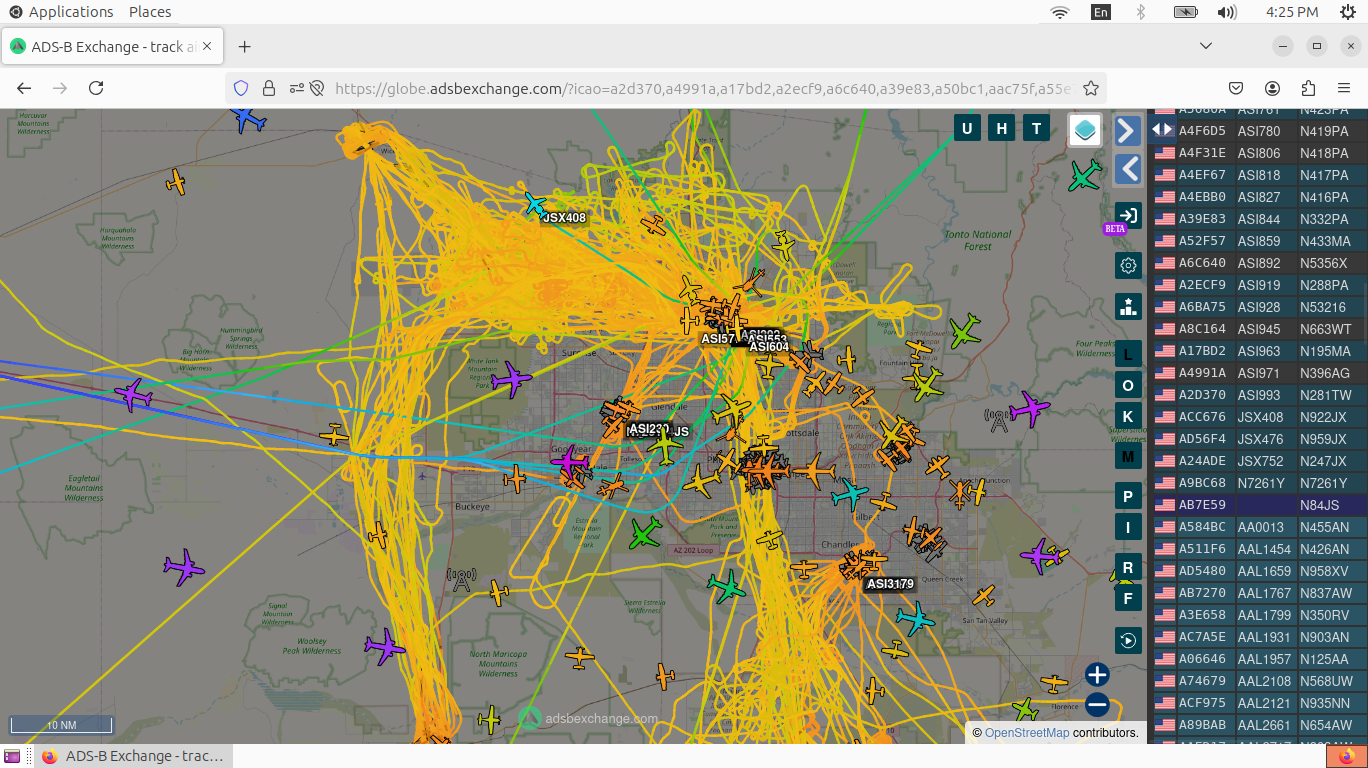Toggle the R button on map
The height and width of the screenshot is (768, 1368).
point(1128,568)
